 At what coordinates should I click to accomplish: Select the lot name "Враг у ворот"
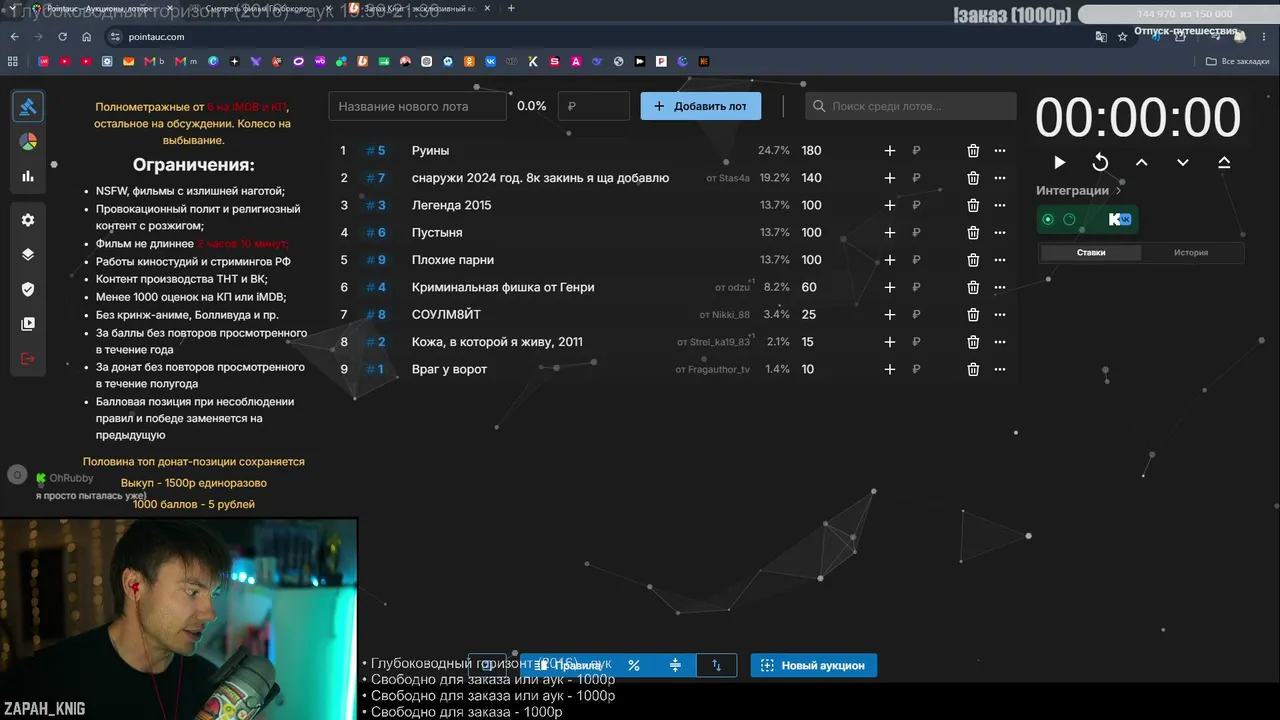[449, 369]
